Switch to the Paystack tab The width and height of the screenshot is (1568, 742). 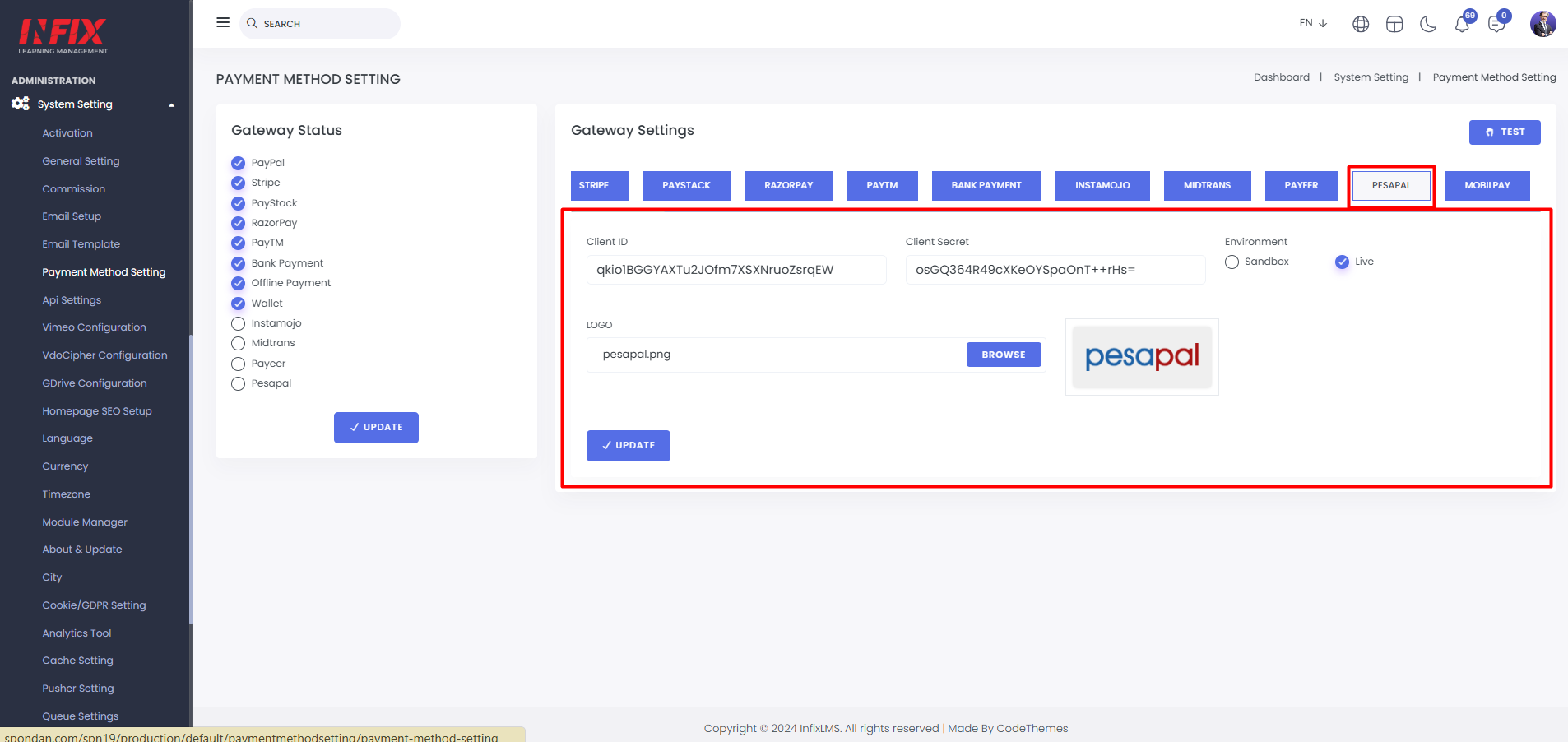(686, 185)
